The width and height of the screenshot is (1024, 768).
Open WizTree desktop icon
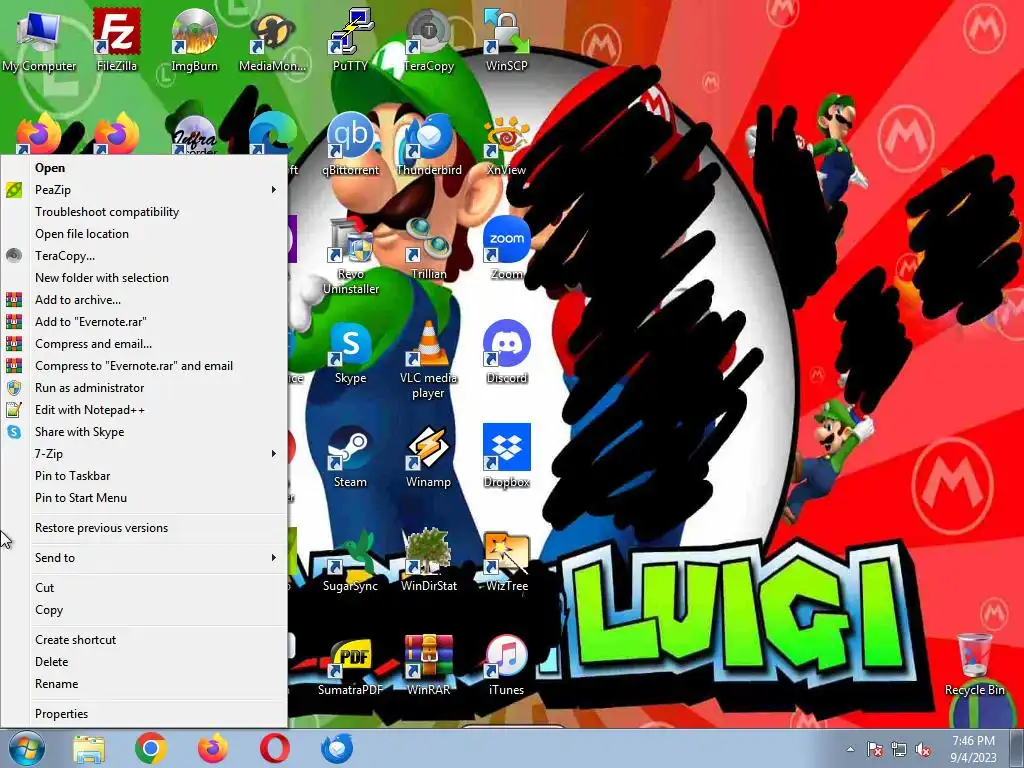[x=507, y=560]
